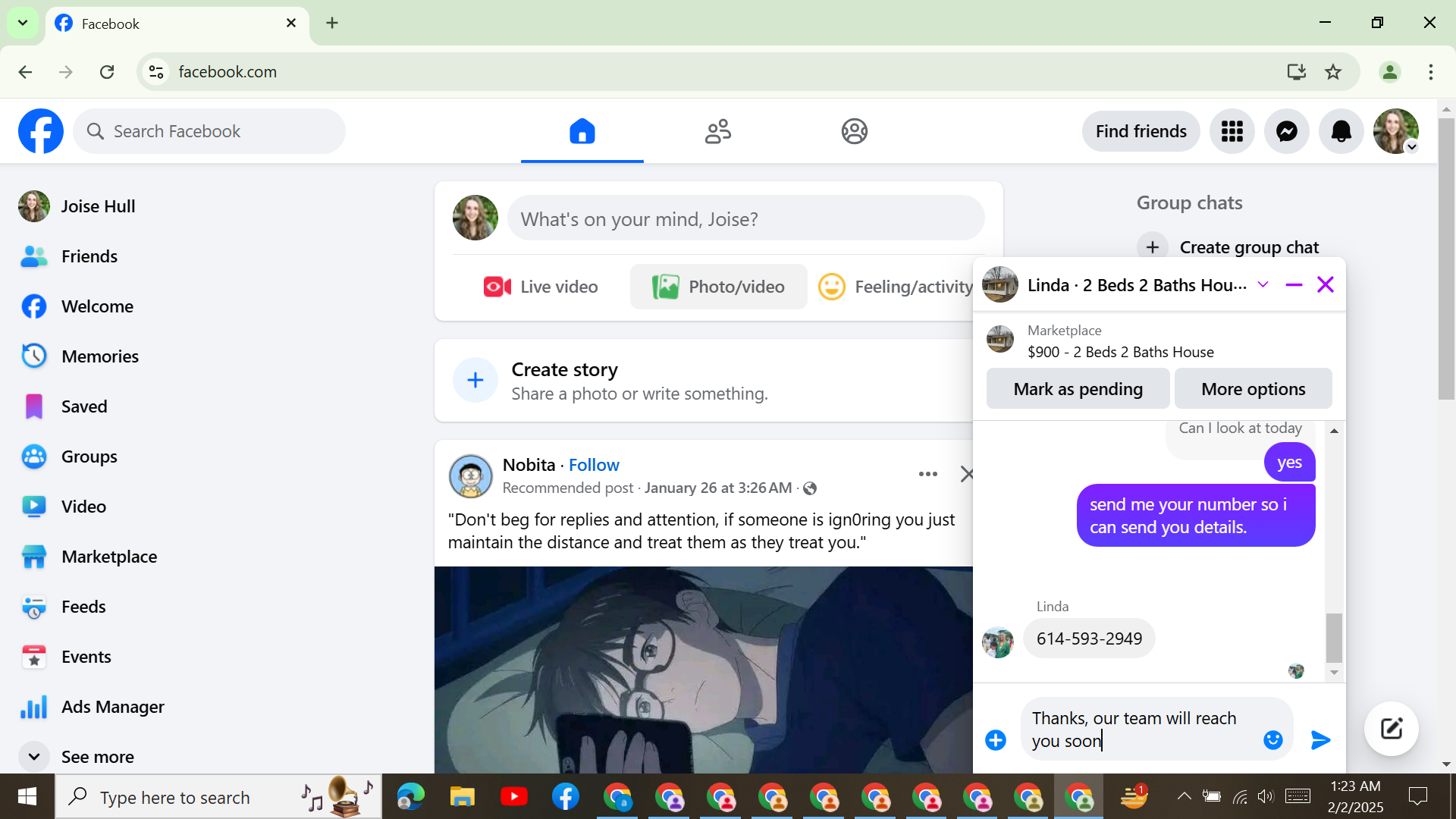Viewport: 1456px width, 819px height.
Task: Send the typed chat message
Action: coord(1320,740)
